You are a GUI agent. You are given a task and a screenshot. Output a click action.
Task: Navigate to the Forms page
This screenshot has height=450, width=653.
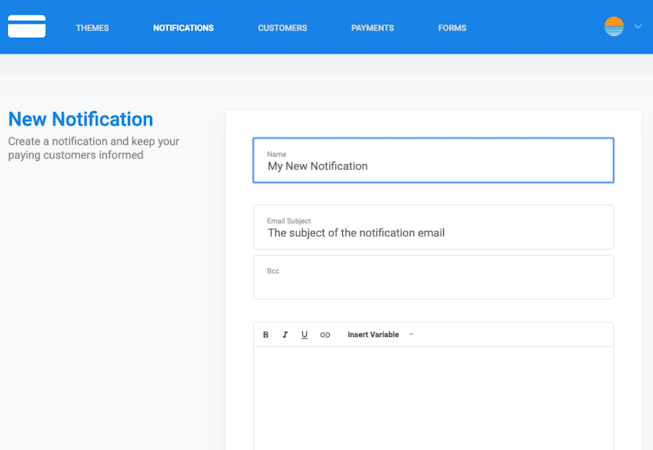coord(452,28)
